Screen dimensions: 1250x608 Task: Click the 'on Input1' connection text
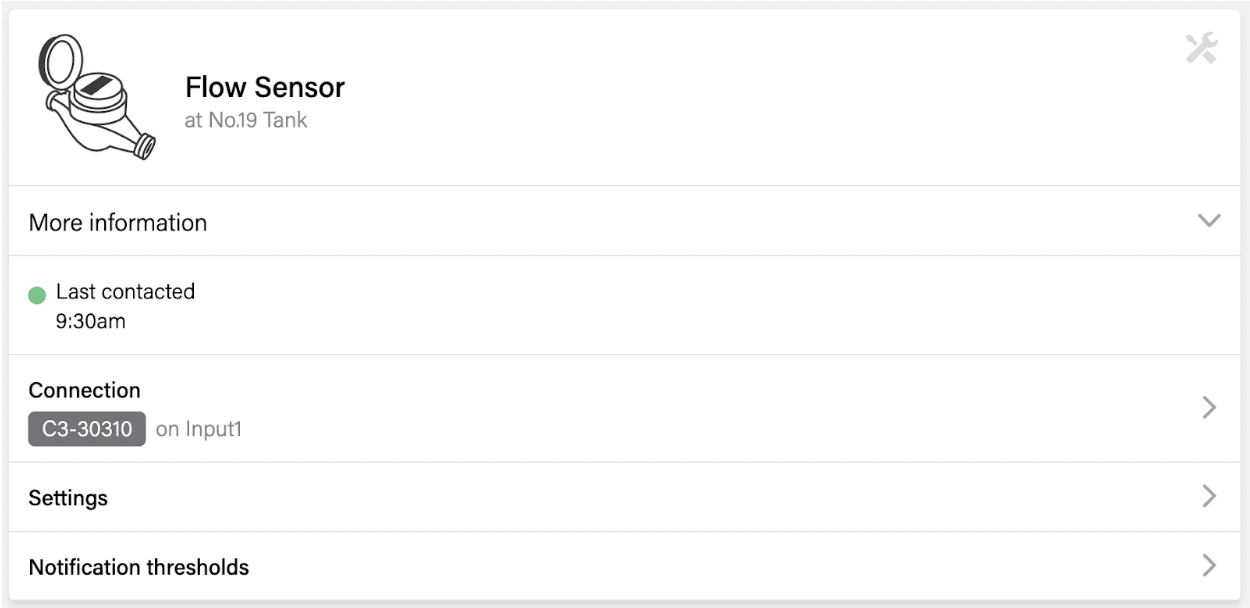point(199,430)
